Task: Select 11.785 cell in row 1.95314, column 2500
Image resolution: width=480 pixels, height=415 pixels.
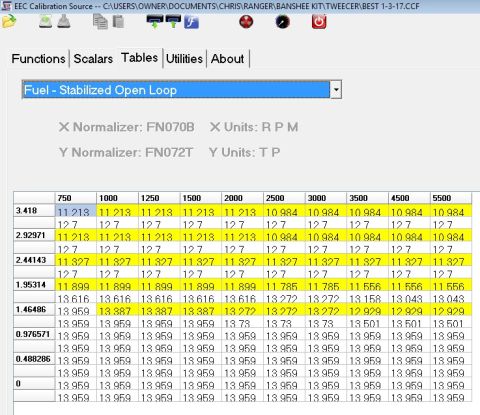Action: pos(284,286)
